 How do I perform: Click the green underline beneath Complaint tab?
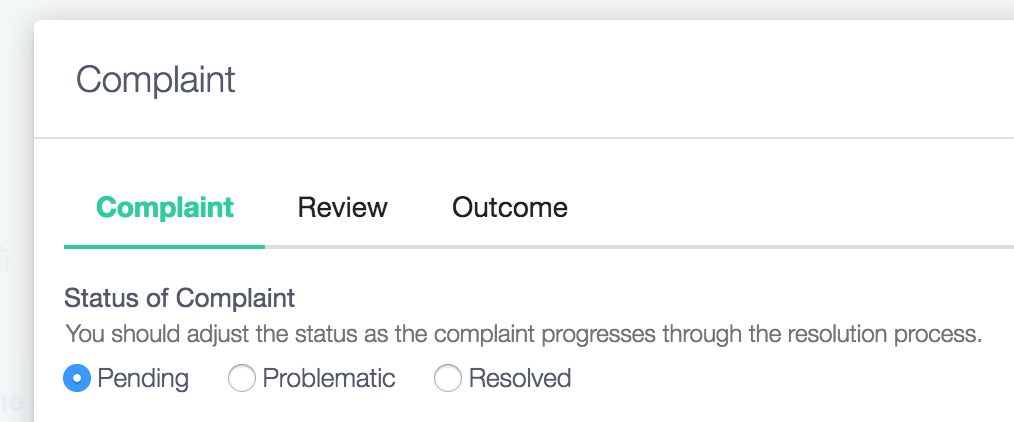(164, 245)
